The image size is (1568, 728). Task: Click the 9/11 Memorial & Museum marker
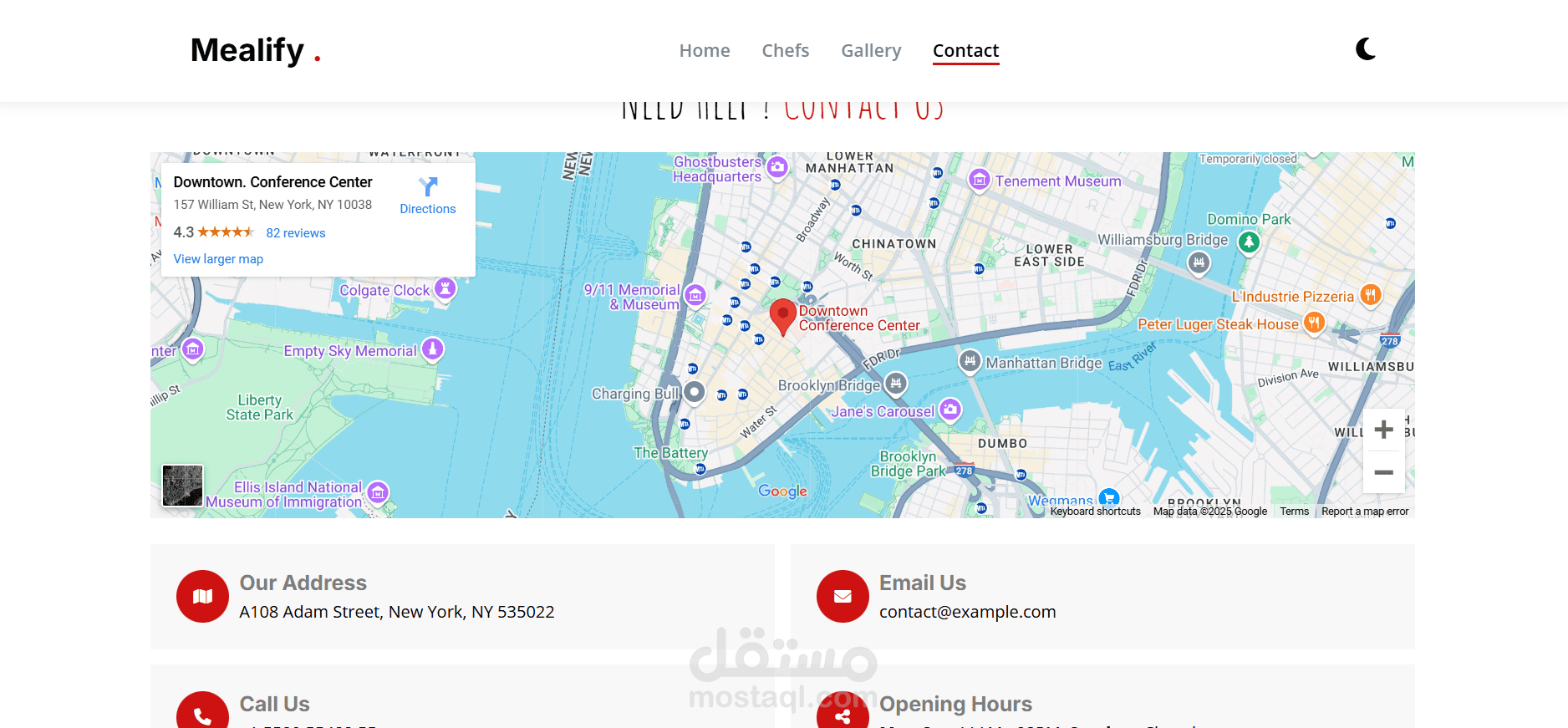pyautogui.click(x=695, y=294)
